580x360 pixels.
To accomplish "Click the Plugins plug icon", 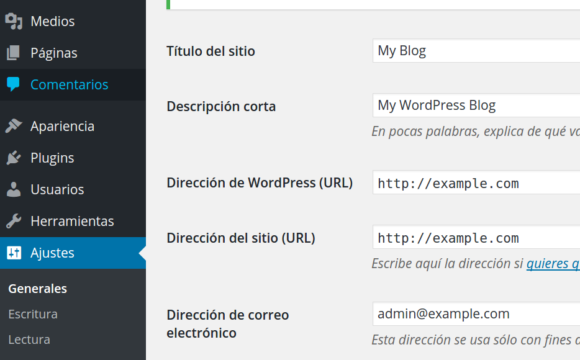I will [14, 158].
